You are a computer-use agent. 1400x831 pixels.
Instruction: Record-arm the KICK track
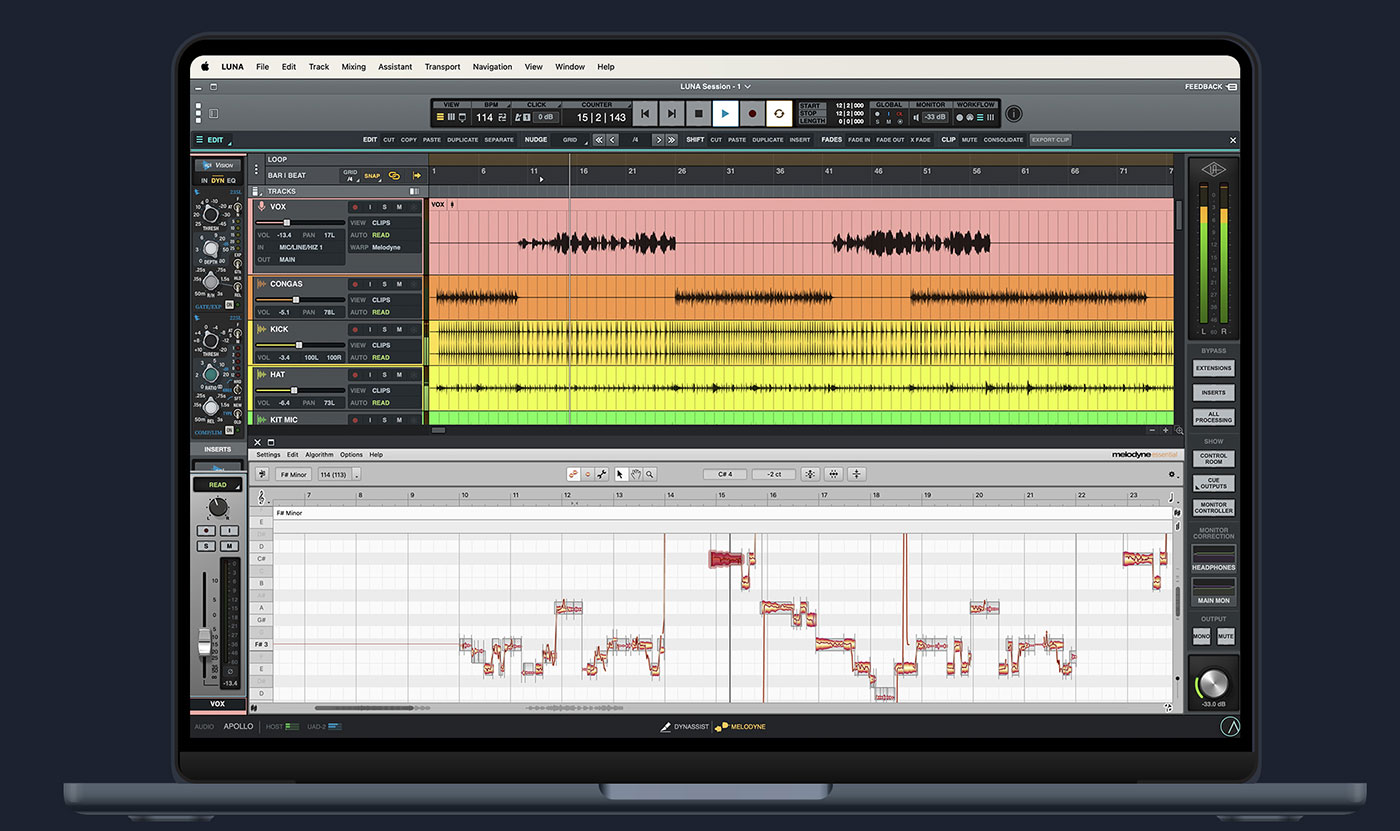point(355,329)
